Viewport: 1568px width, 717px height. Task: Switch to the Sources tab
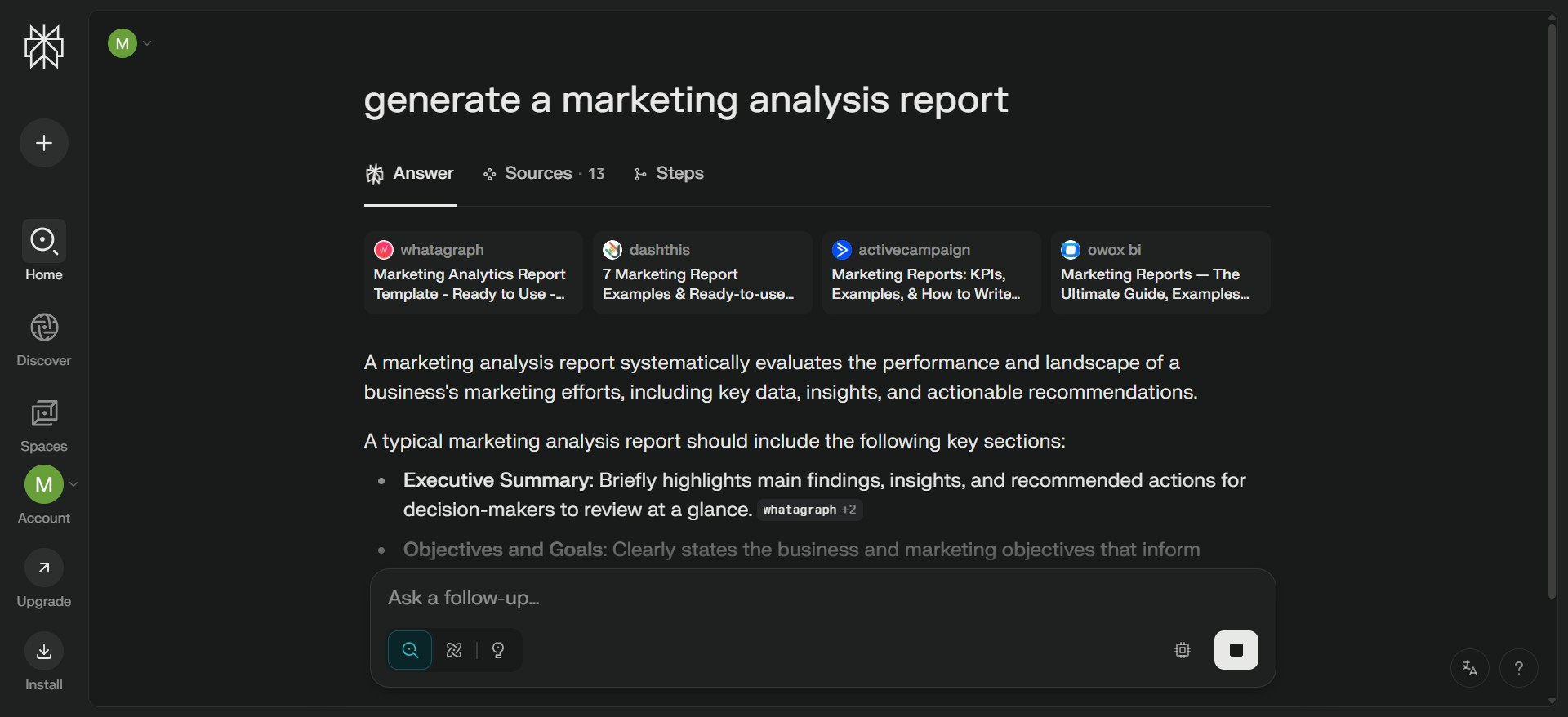click(x=544, y=174)
